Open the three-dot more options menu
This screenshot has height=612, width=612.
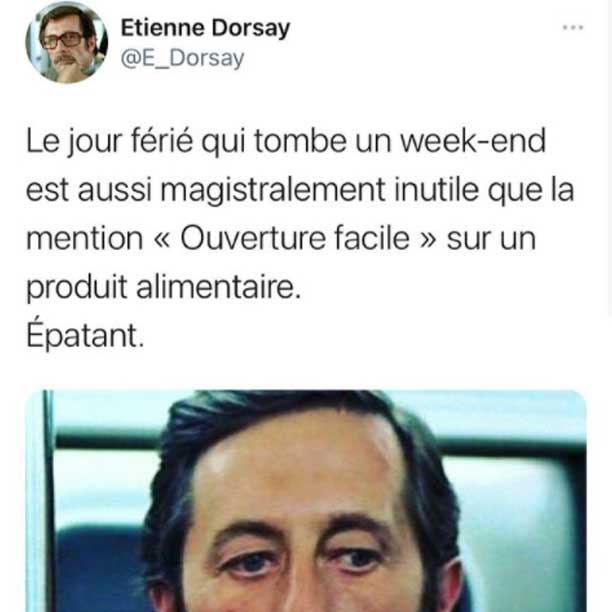click(573, 27)
